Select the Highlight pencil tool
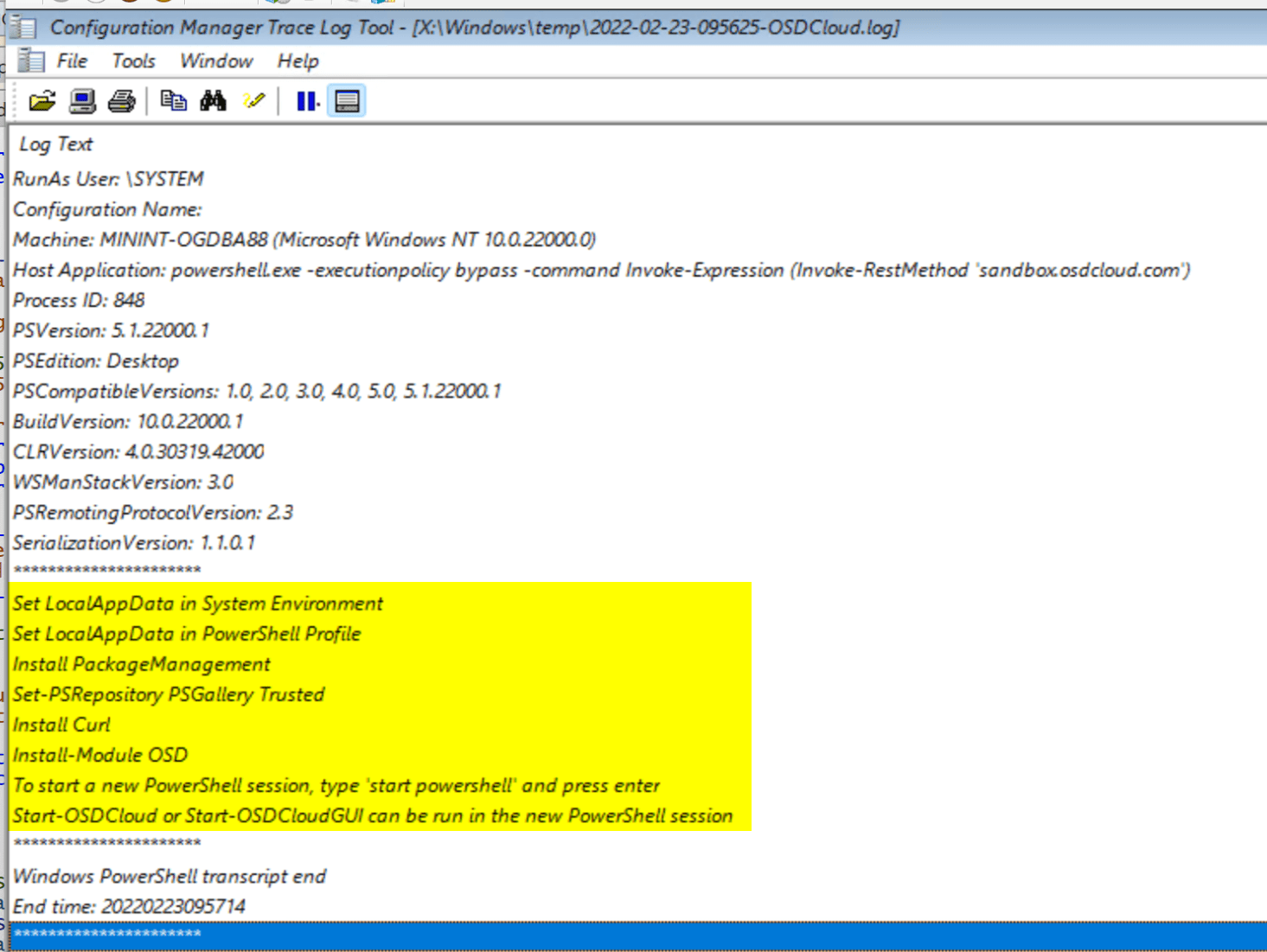 point(253,100)
